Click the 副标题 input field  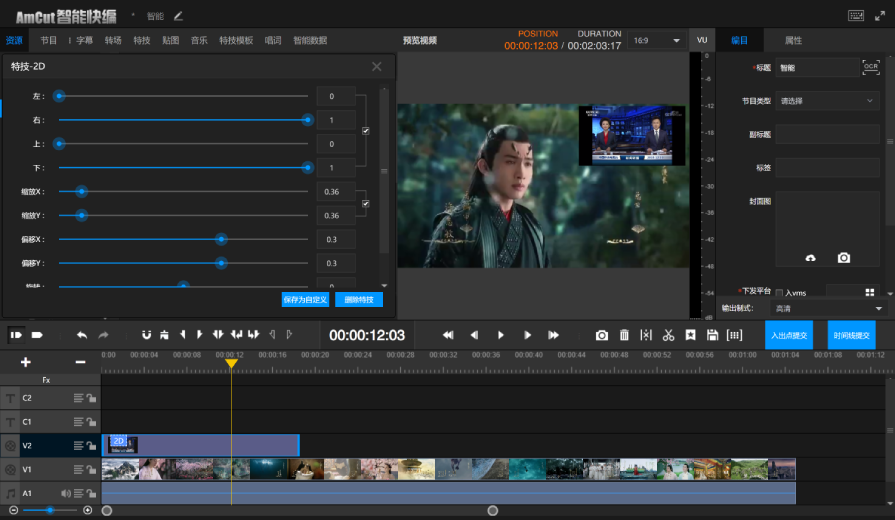827,135
